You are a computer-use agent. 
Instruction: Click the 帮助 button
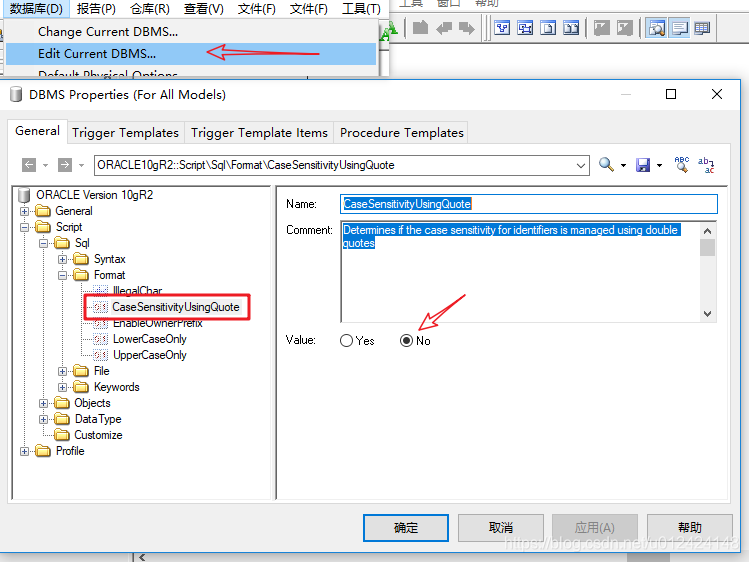coord(690,528)
